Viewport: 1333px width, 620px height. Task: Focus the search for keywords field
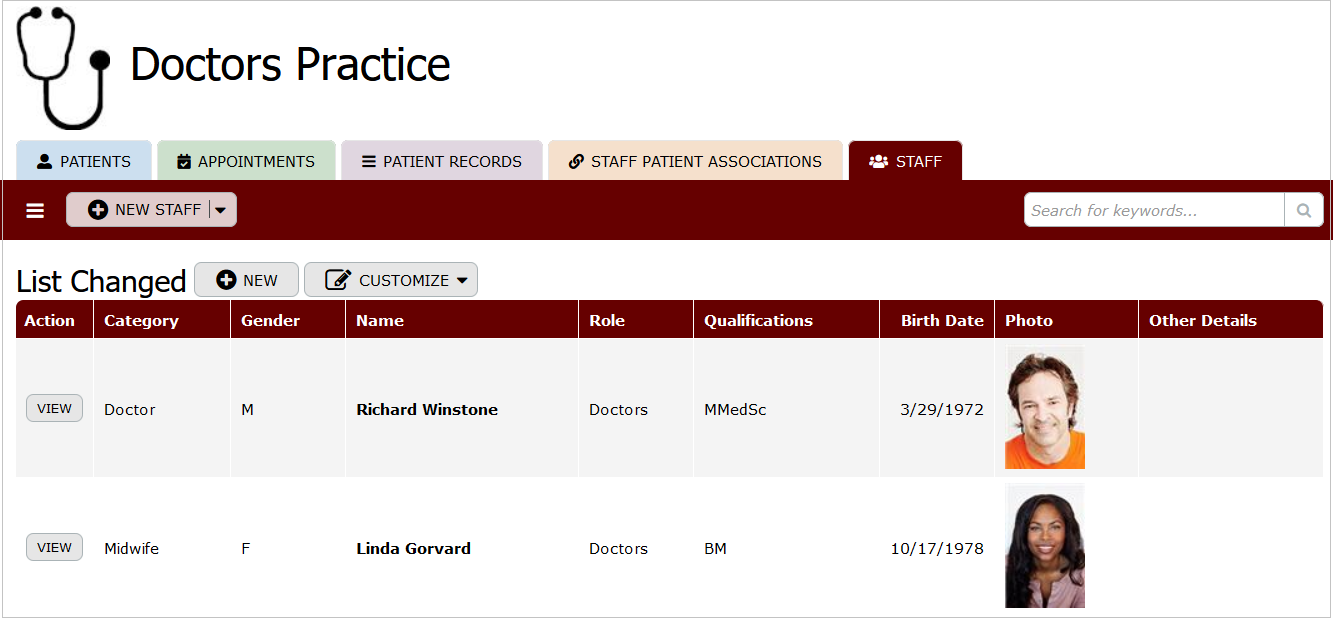(1154, 211)
